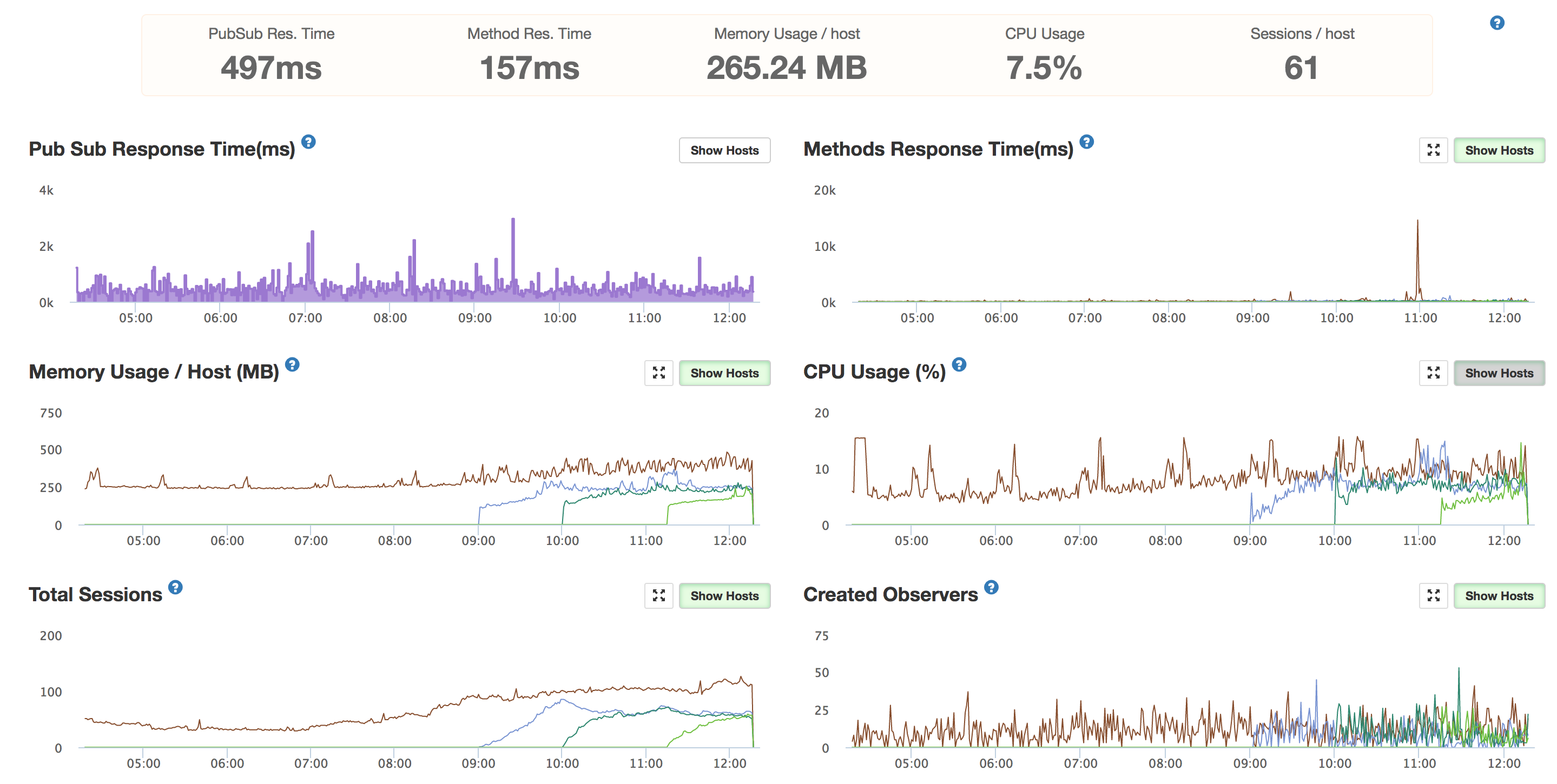This screenshot has width=1557, height=784.
Task: Expand Total Sessions chart to fullscreen
Action: point(659,596)
